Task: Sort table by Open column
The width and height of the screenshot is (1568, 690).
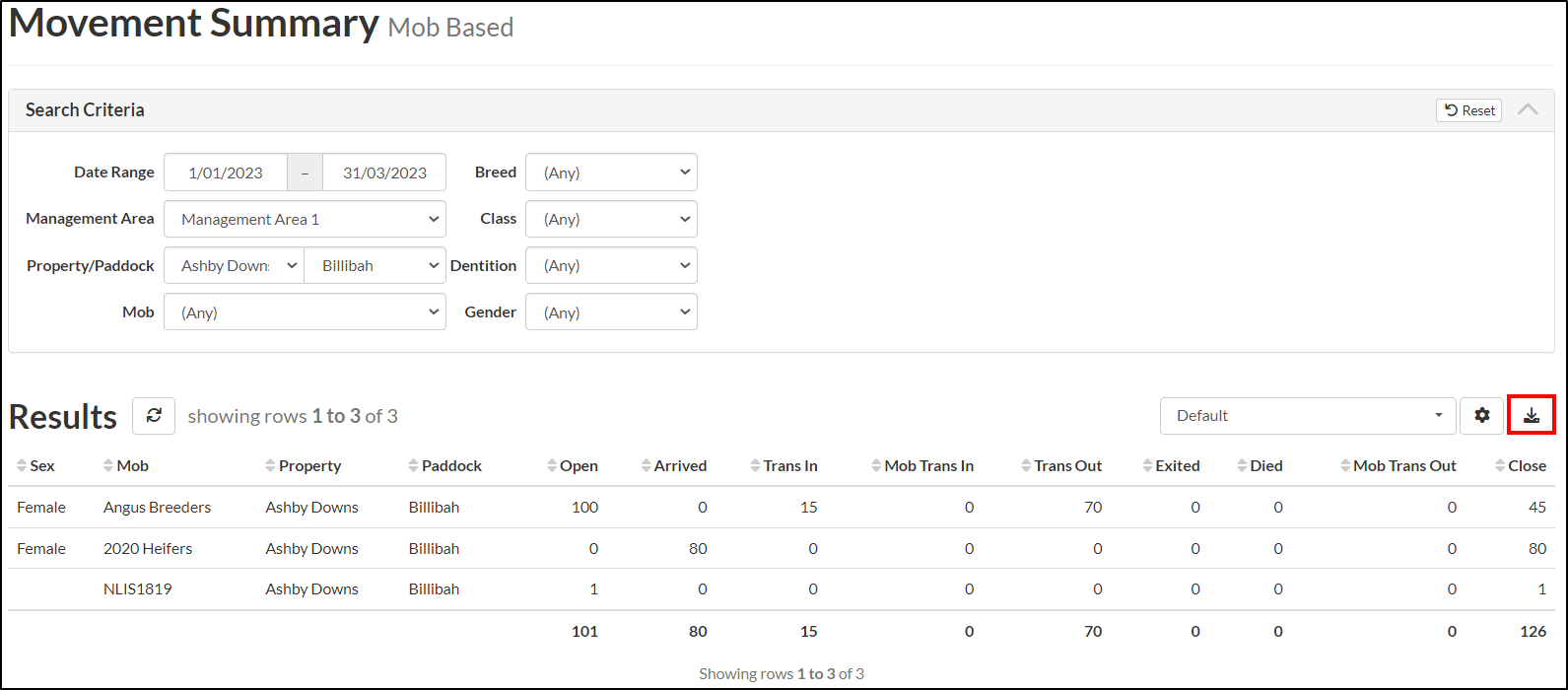Action: click(x=573, y=465)
